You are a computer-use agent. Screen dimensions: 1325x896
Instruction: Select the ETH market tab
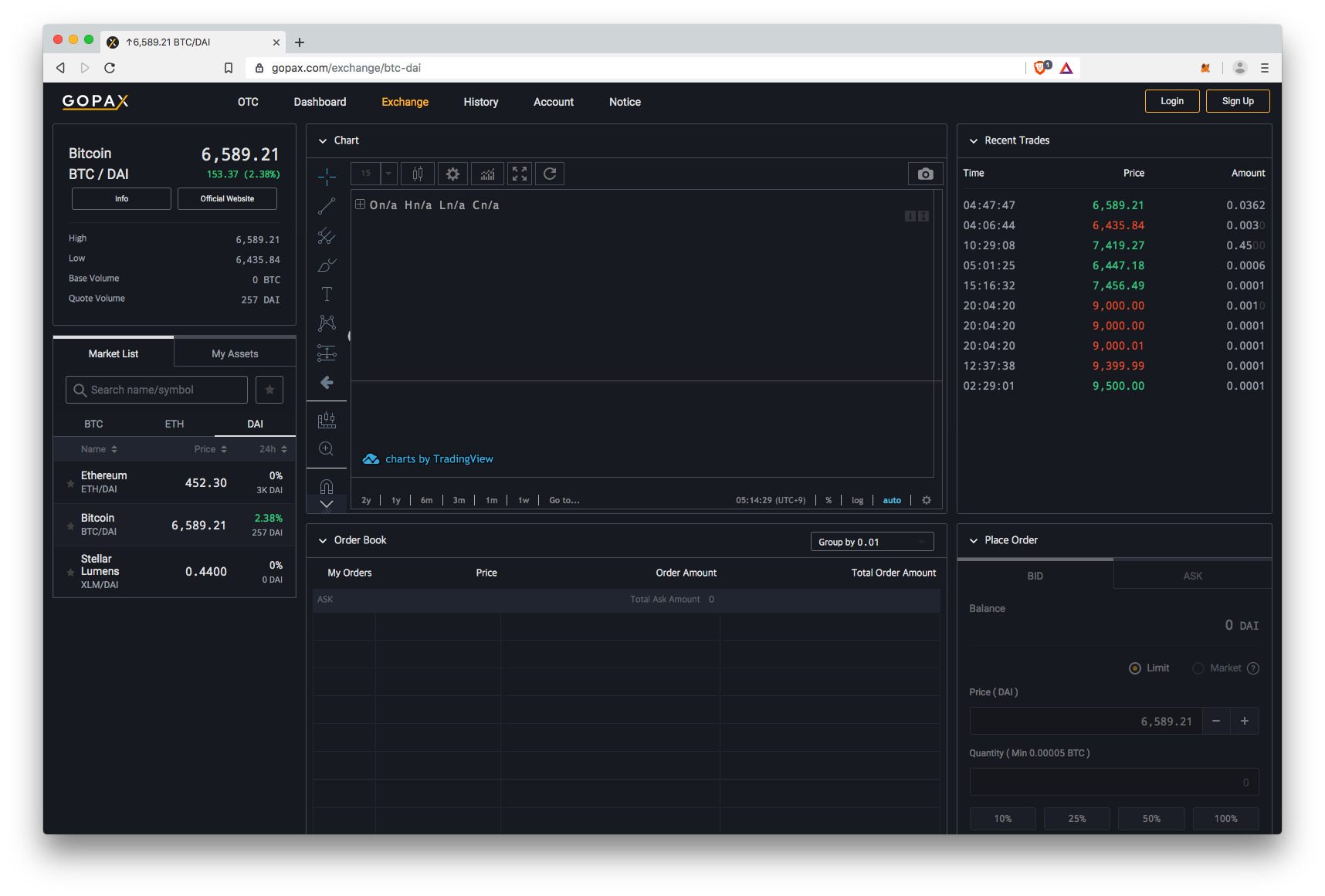[175, 424]
